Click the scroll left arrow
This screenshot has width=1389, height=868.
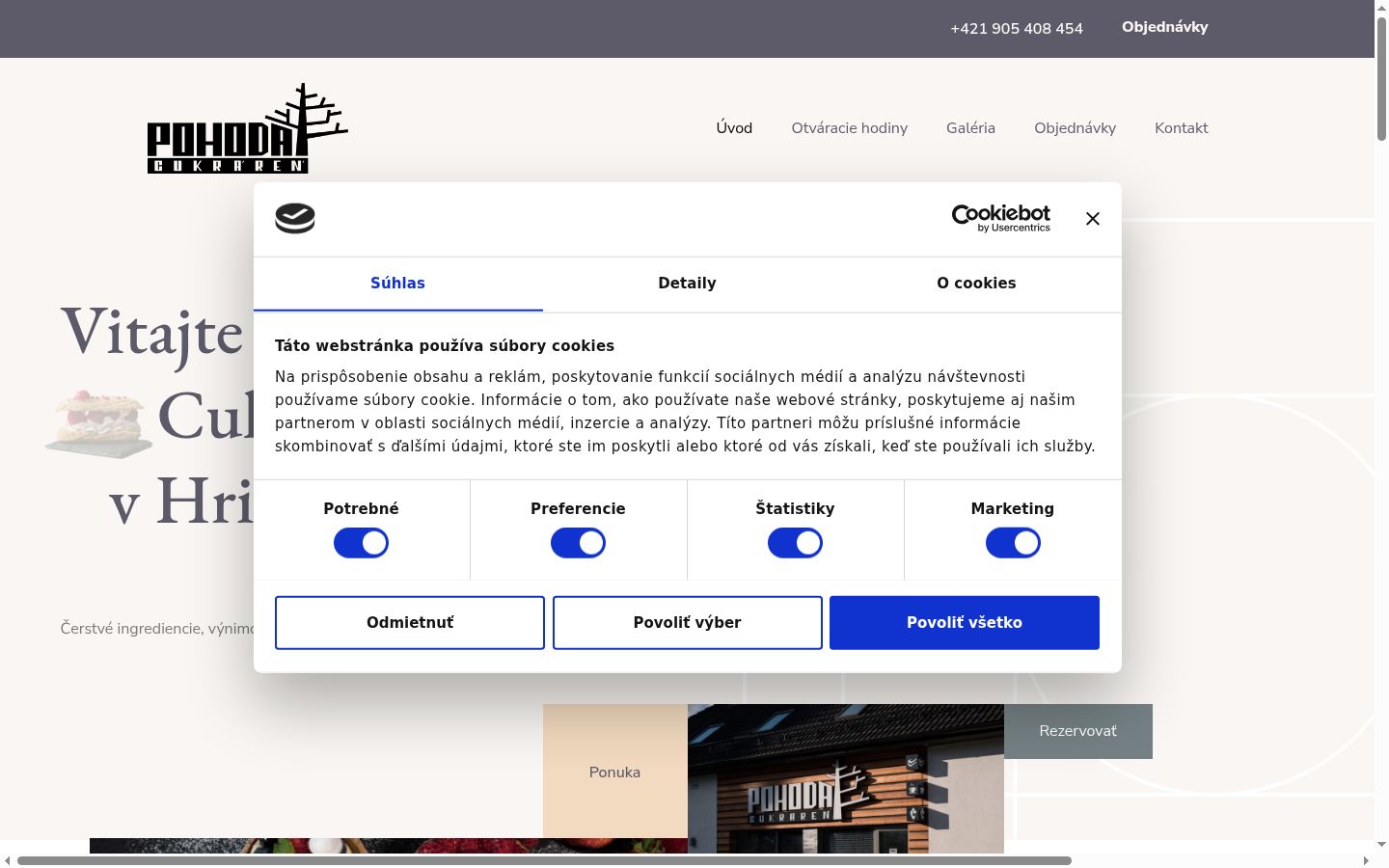pos(8,860)
